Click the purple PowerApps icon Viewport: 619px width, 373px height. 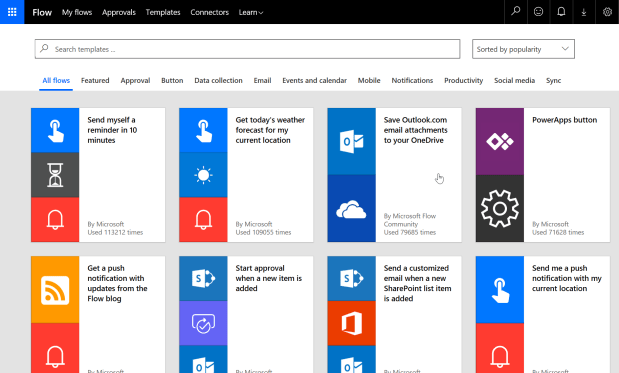pos(500,141)
